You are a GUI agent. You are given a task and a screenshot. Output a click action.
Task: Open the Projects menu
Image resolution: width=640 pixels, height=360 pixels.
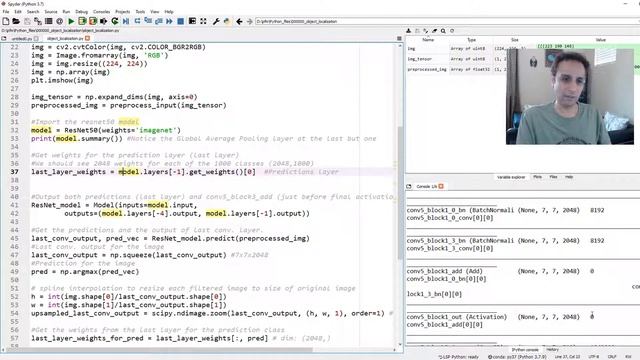(122, 12)
